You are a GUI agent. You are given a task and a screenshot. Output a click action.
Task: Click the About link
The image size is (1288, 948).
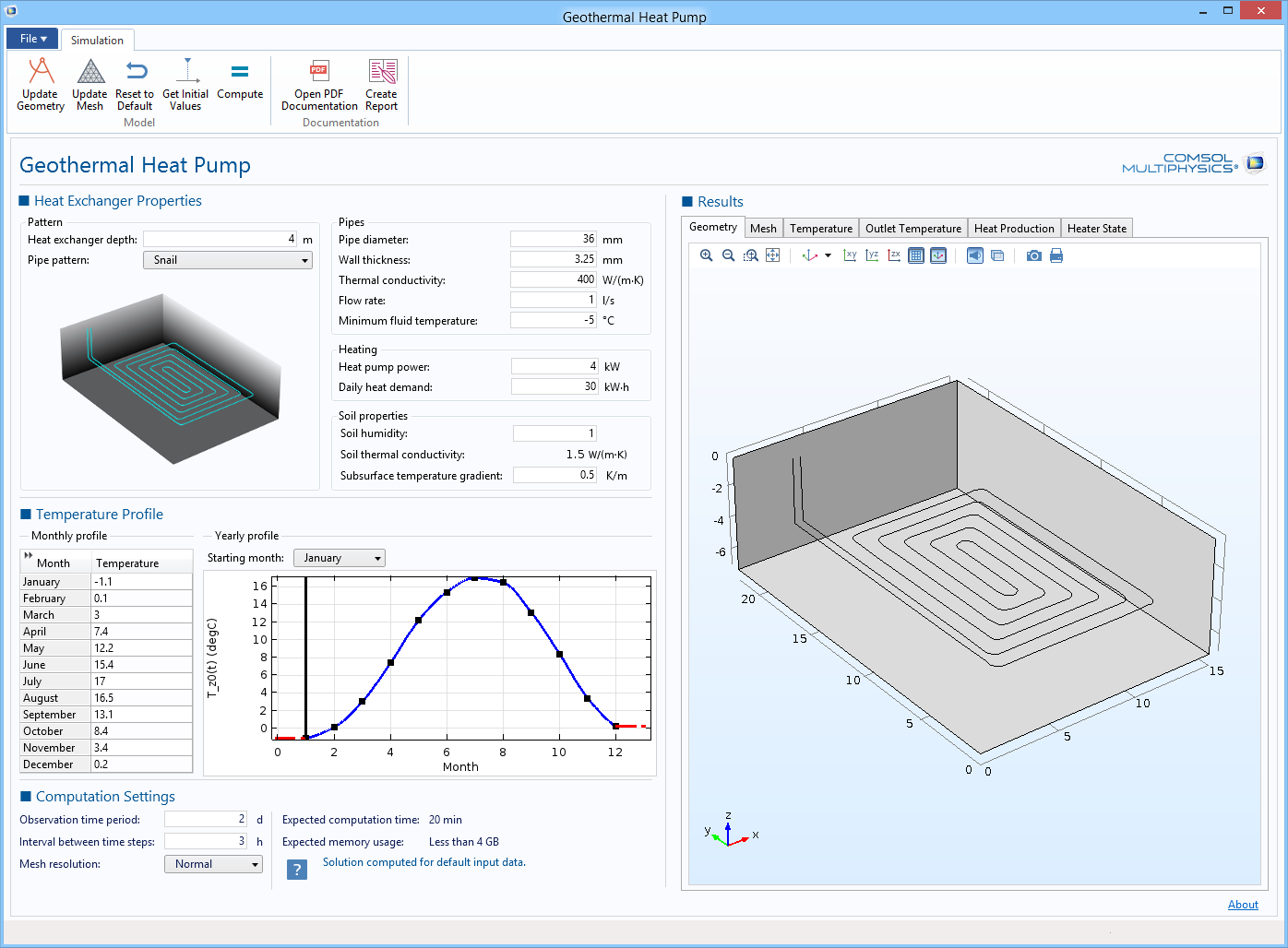pos(1243,905)
